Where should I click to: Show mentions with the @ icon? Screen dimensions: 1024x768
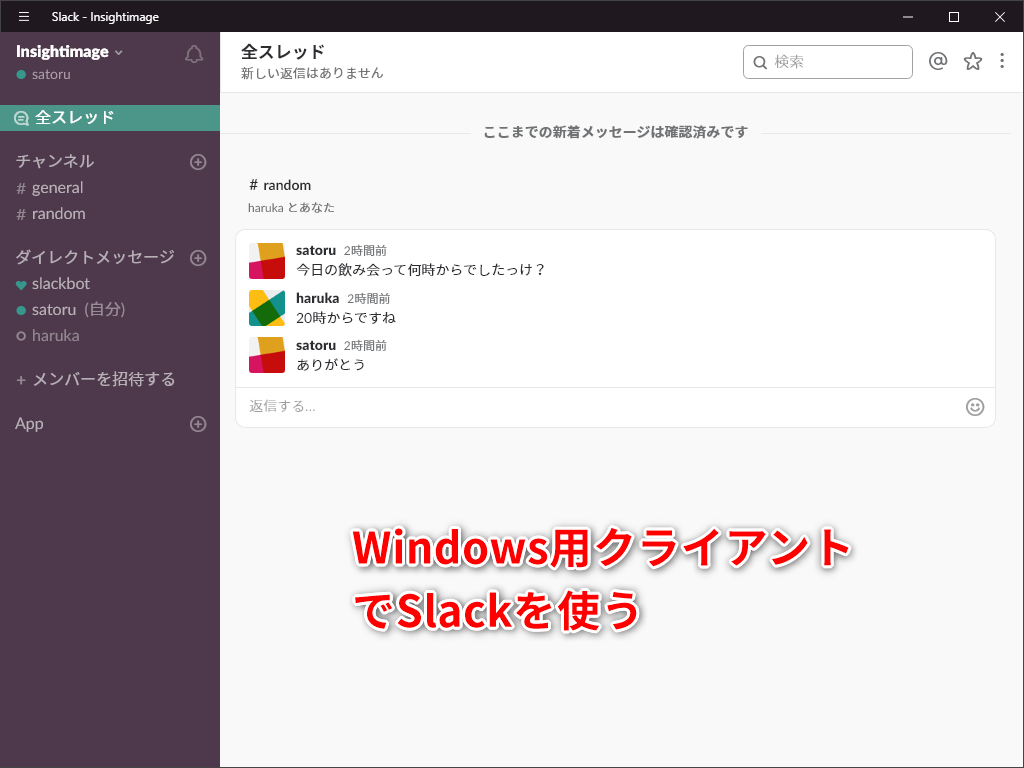click(x=938, y=61)
